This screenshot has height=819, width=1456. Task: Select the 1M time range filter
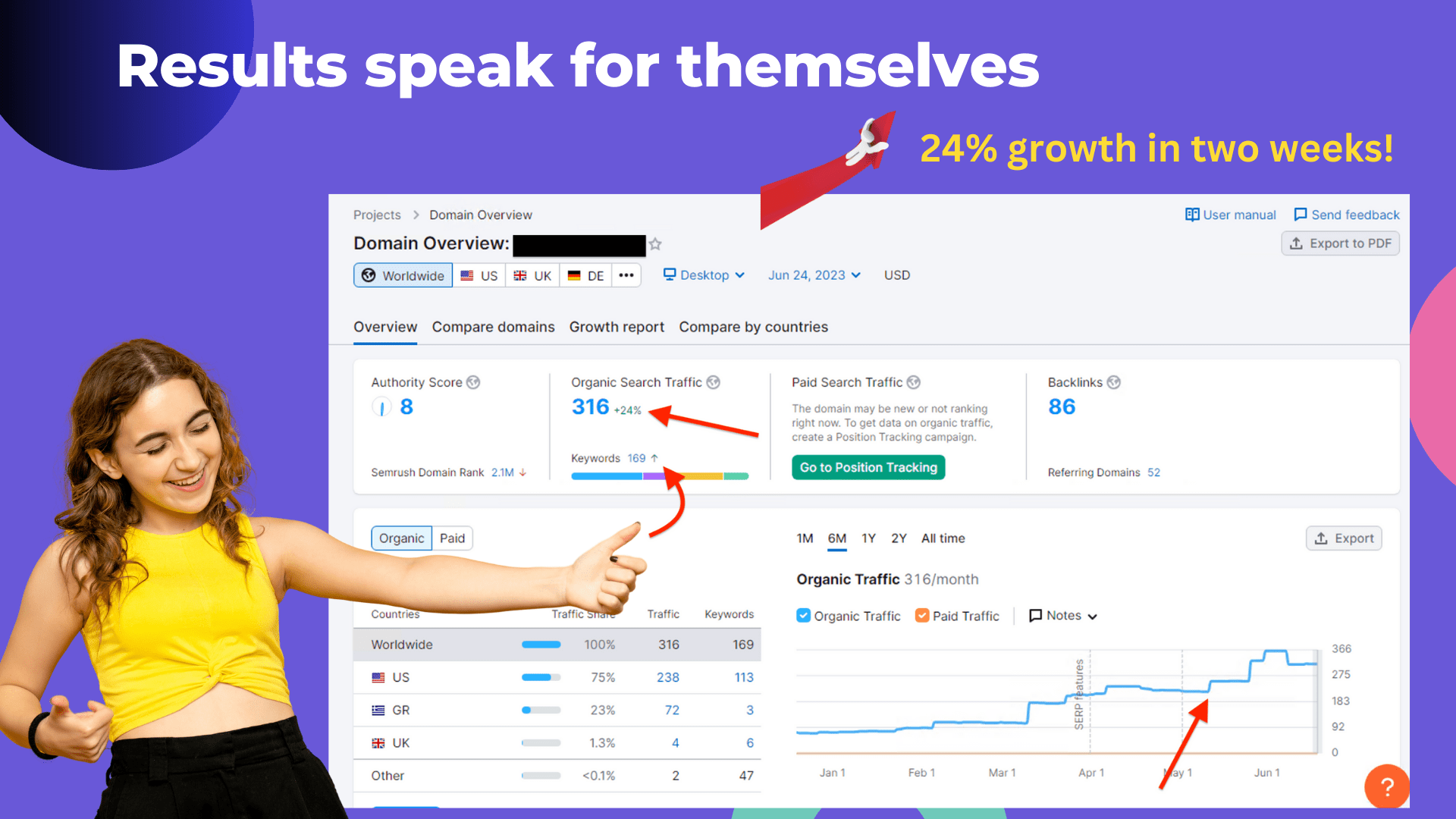800,538
